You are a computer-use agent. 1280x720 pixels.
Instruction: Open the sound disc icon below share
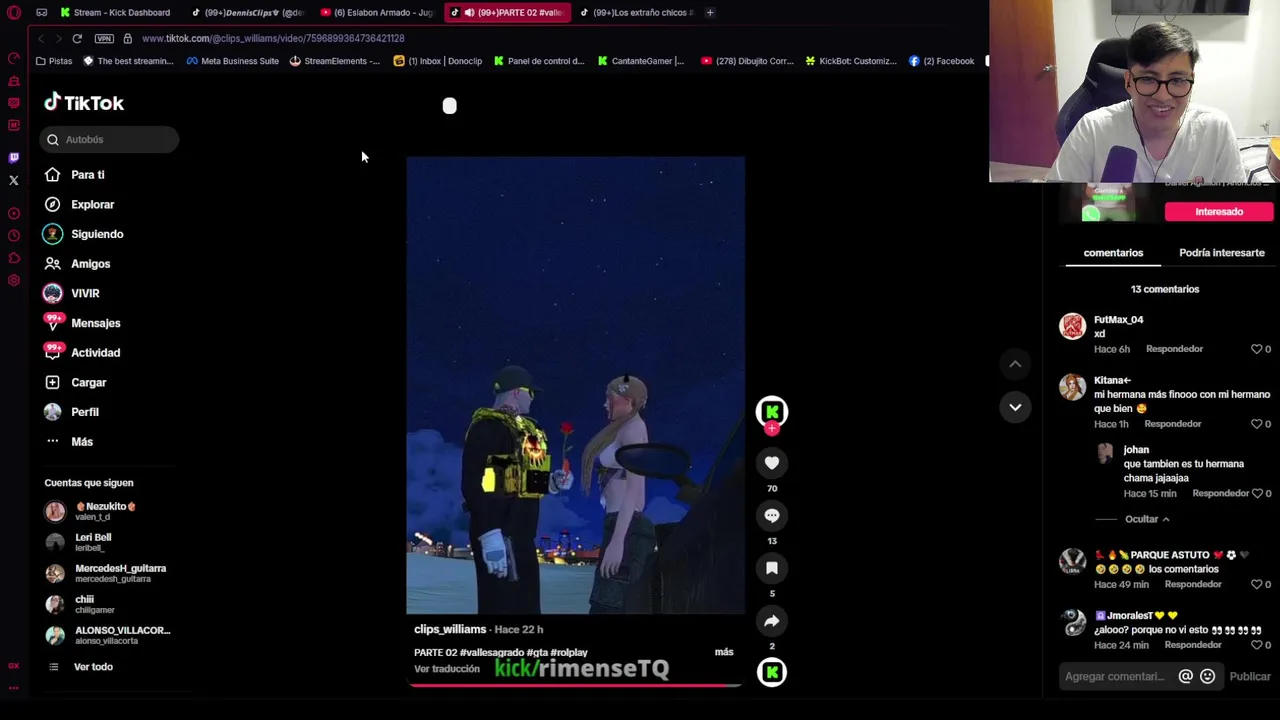coord(772,672)
